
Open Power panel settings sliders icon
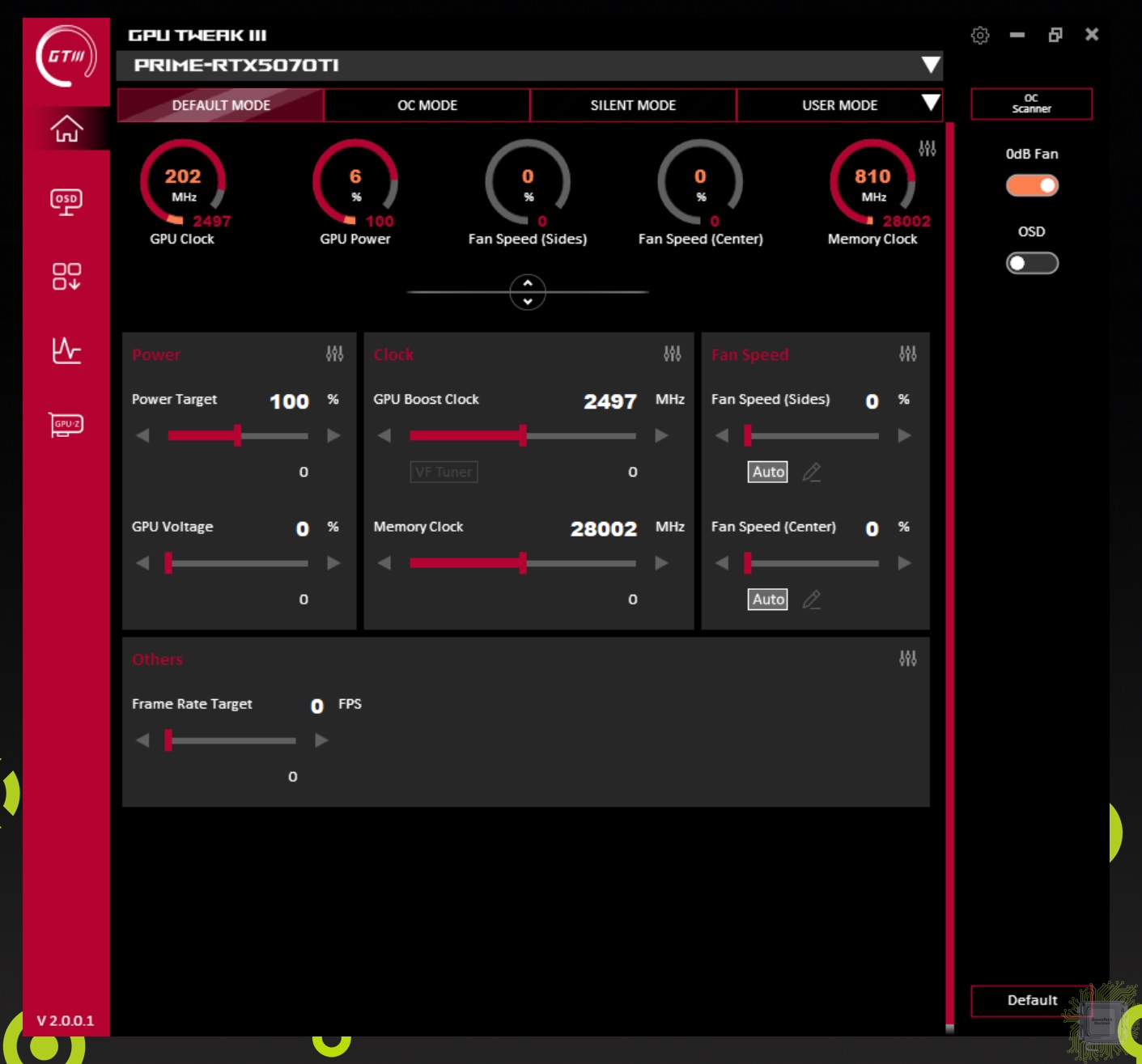pos(334,354)
